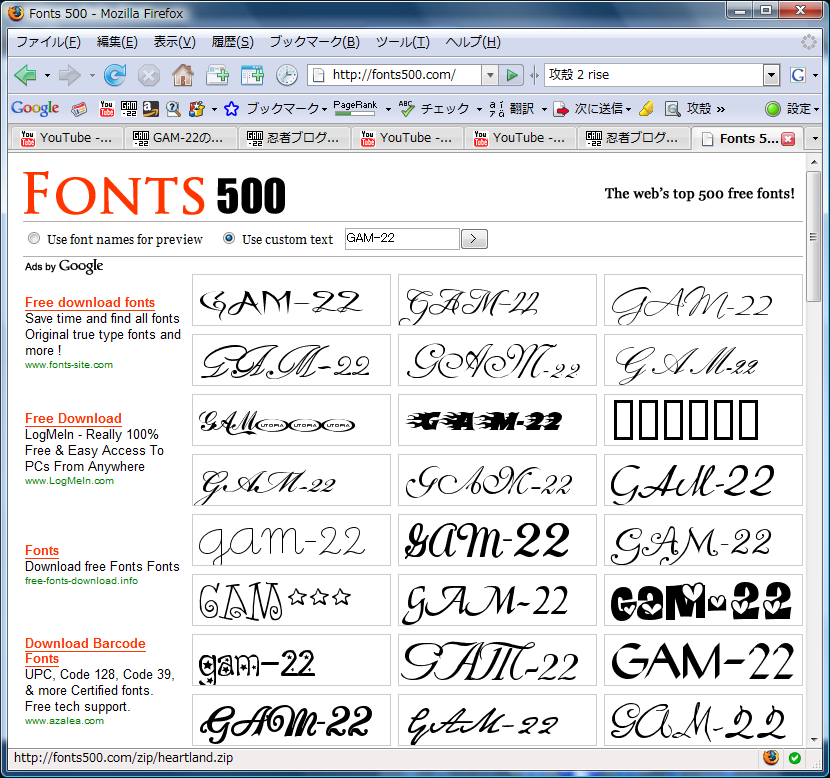
Task: Click the www.azalea.com ad URL
Action: pos(64,720)
